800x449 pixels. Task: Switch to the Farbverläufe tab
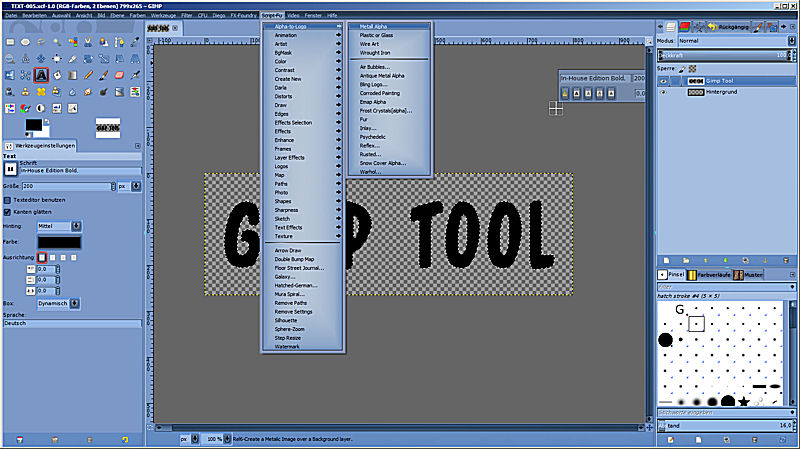pyautogui.click(x=708, y=275)
